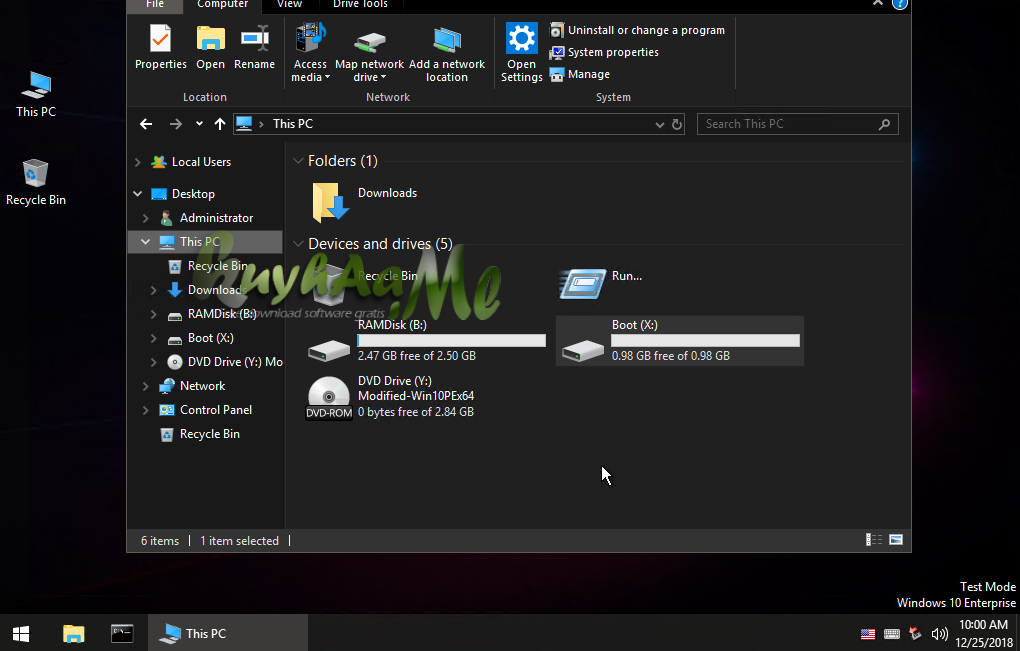Open Recycle Bin desktop icon
The height and width of the screenshot is (651, 1020).
click(36, 183)
